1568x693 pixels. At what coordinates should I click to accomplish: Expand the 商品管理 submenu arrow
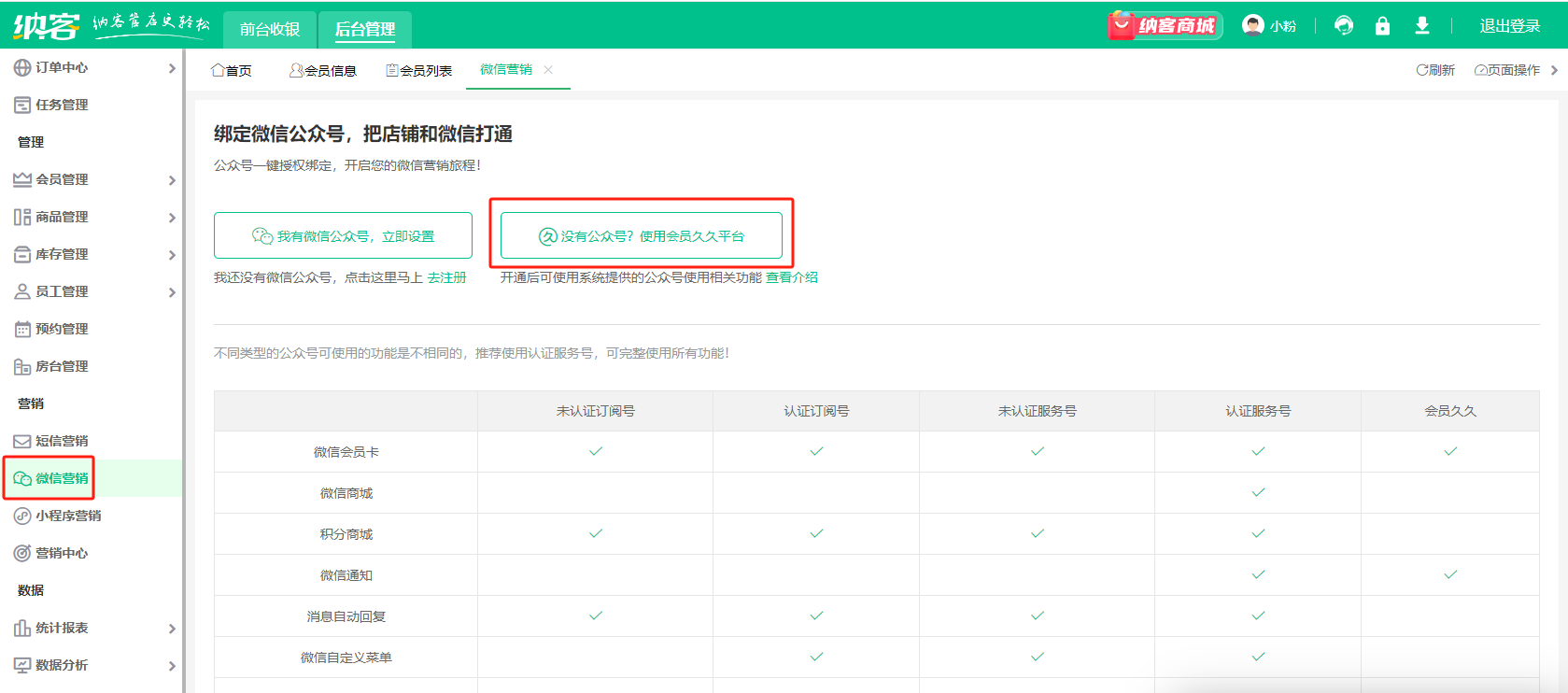(x=172, y=218)
